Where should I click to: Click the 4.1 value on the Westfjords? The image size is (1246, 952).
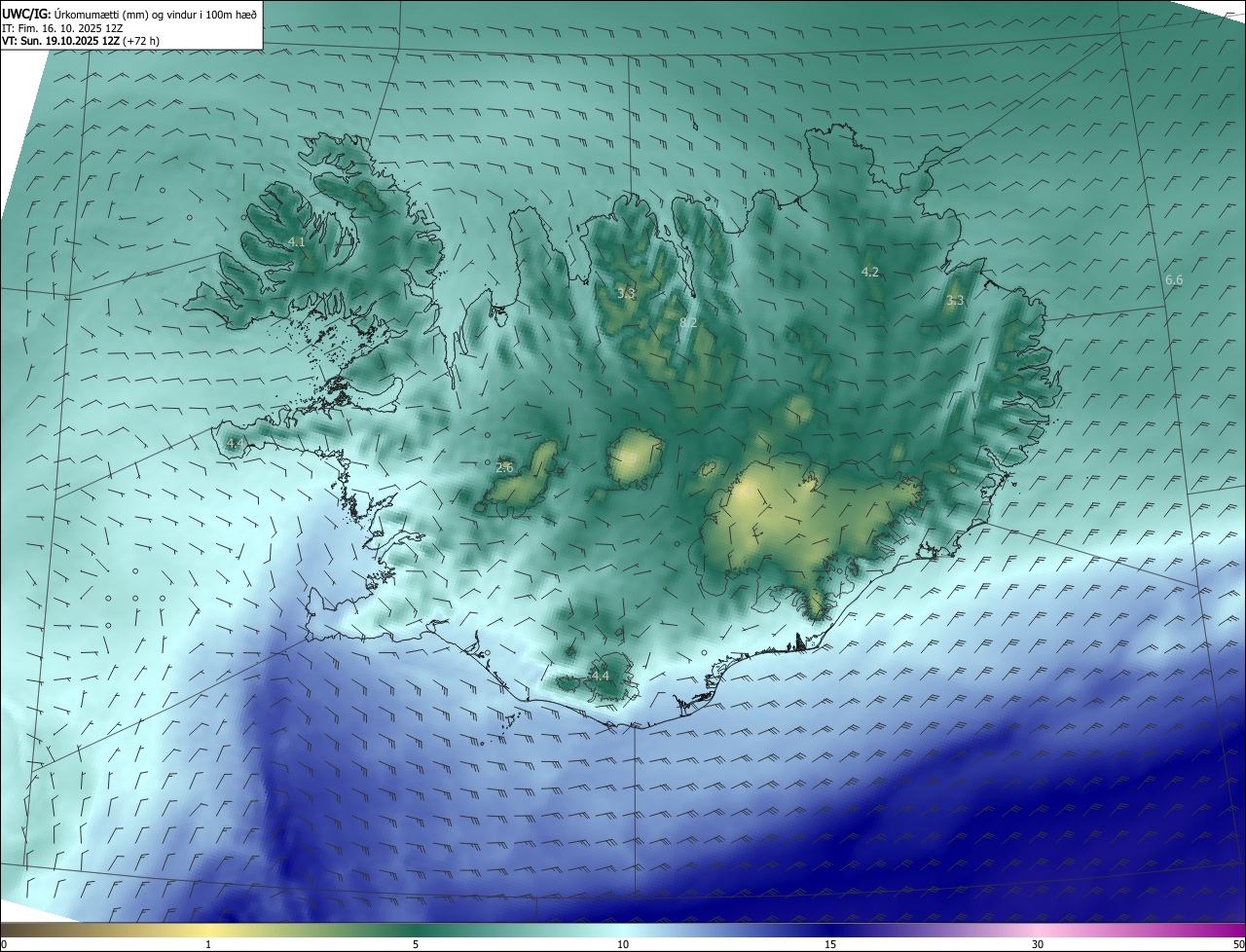coord(296,241)
